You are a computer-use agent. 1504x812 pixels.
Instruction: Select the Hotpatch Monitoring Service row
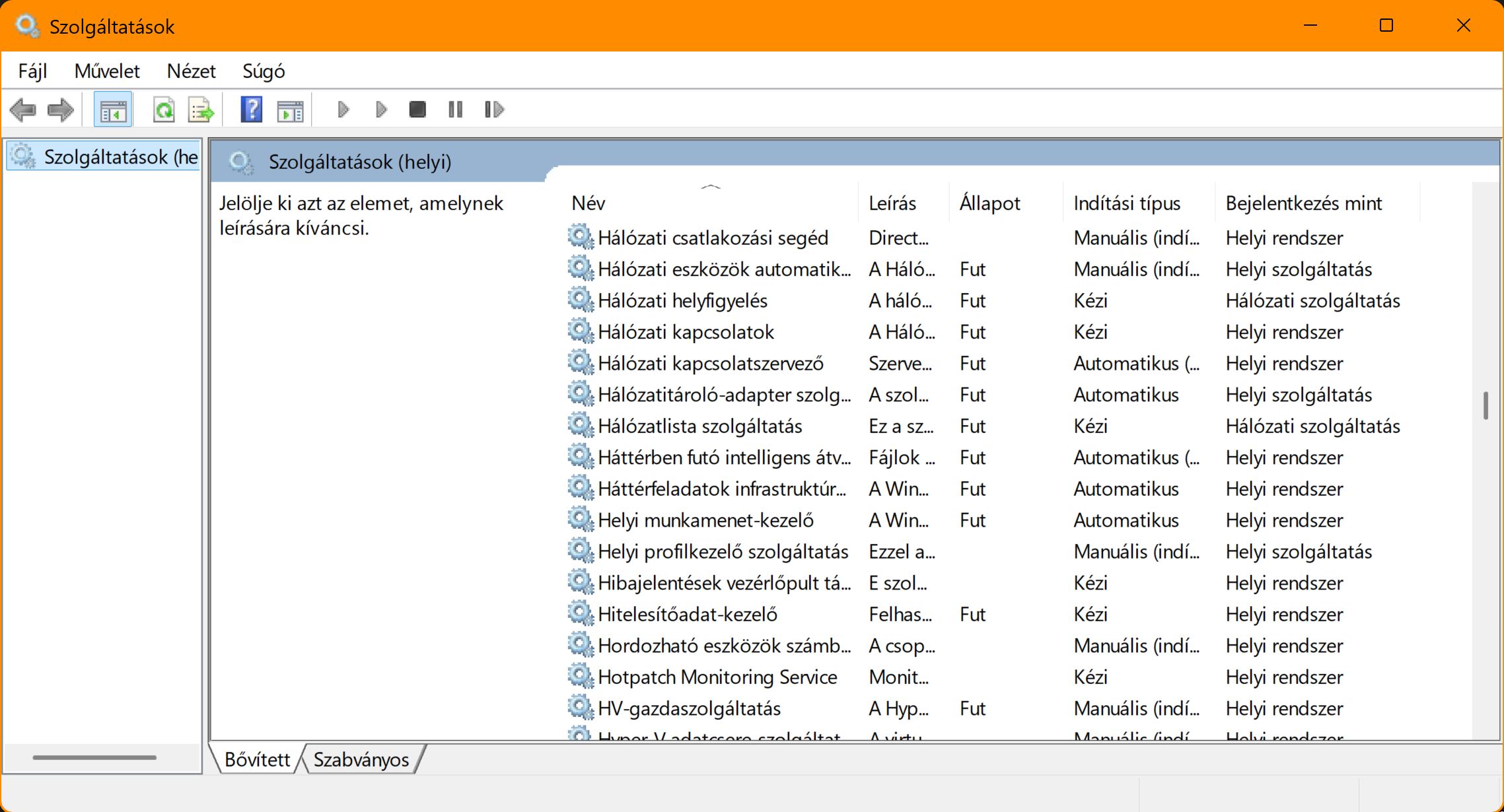click(717, 677)
